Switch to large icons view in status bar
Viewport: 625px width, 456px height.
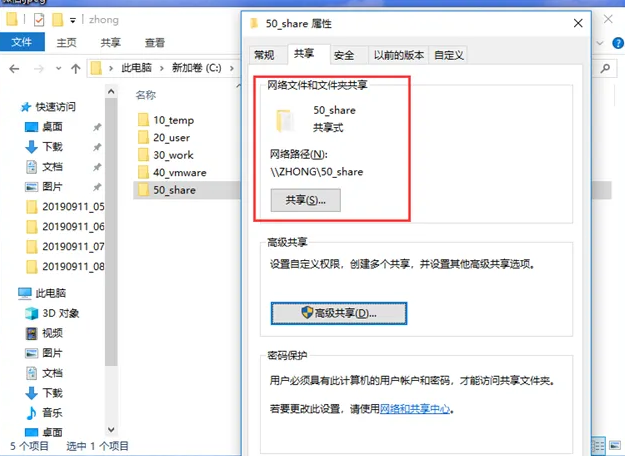pyautogui.click(x=615, y=445)
